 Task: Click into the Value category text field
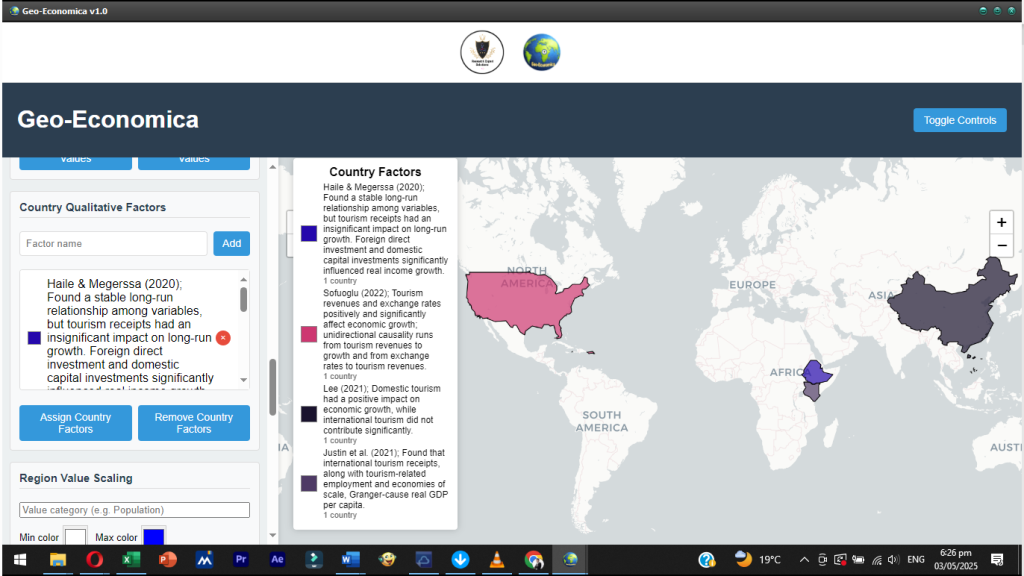pyautogui.click(x=134, y=510)
